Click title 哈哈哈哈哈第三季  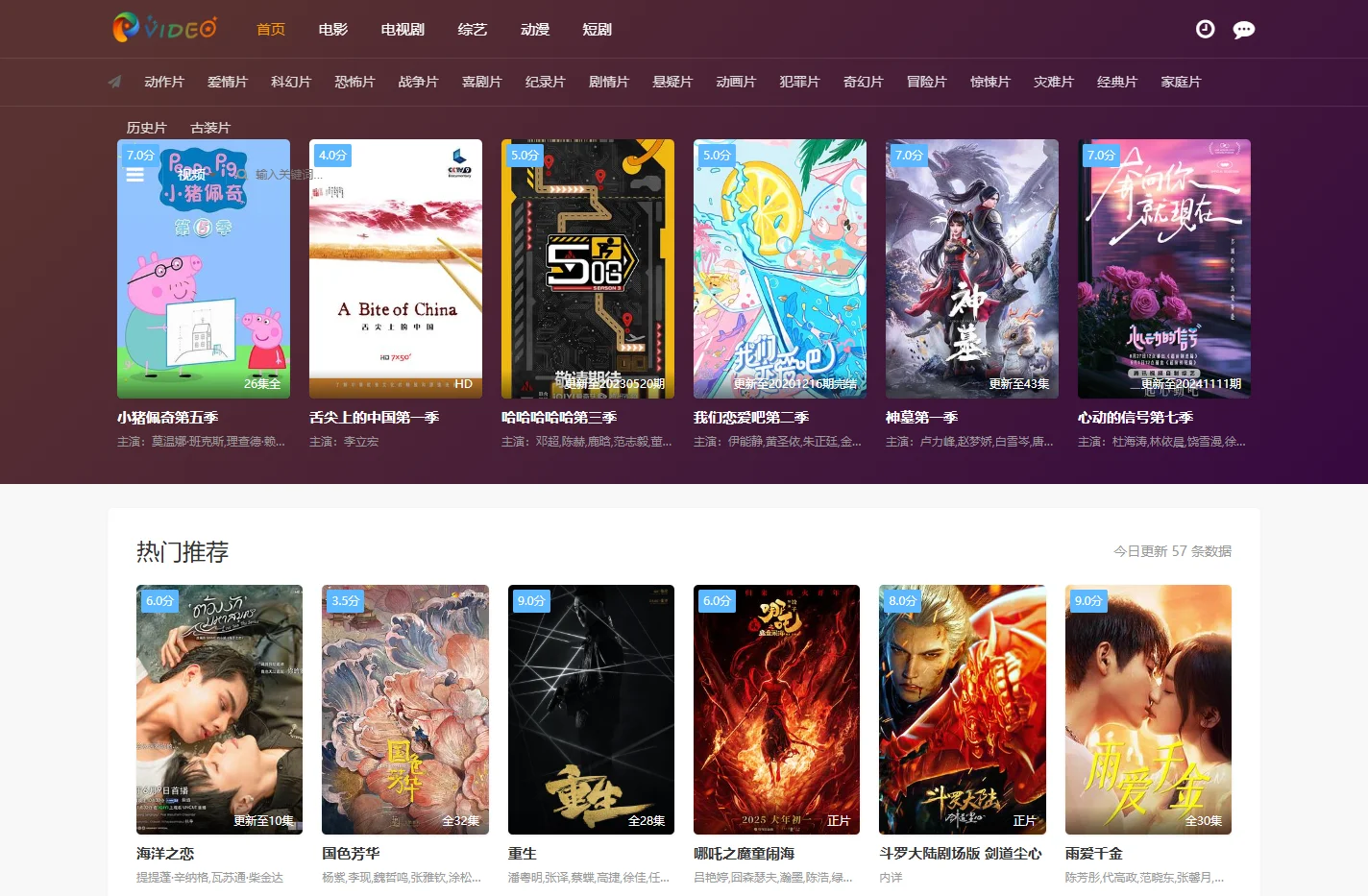(559, 418)
